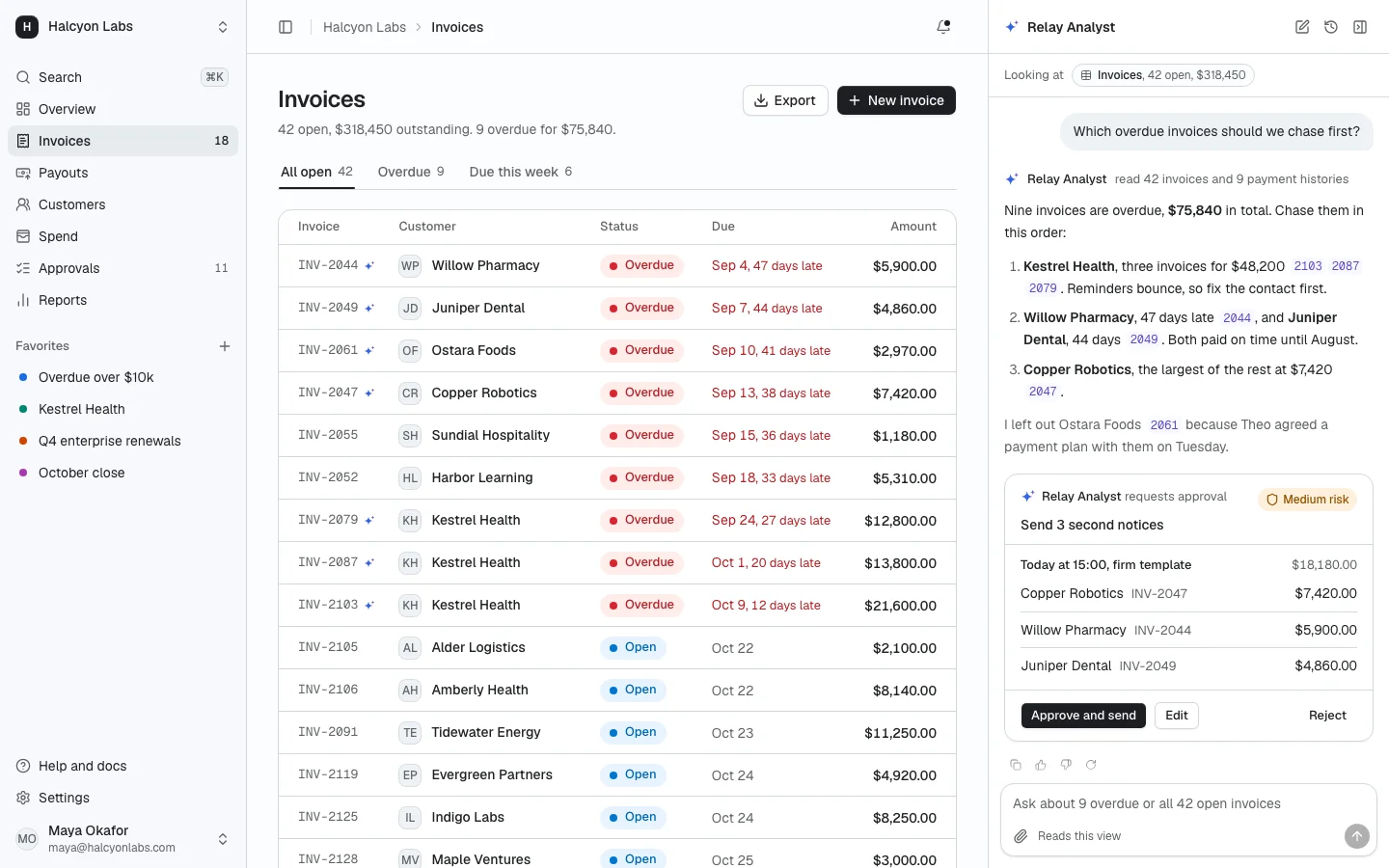Collapse the Relay Analyst panel
Viewport: 1389px width, 868px height.
pos(1360,27)
